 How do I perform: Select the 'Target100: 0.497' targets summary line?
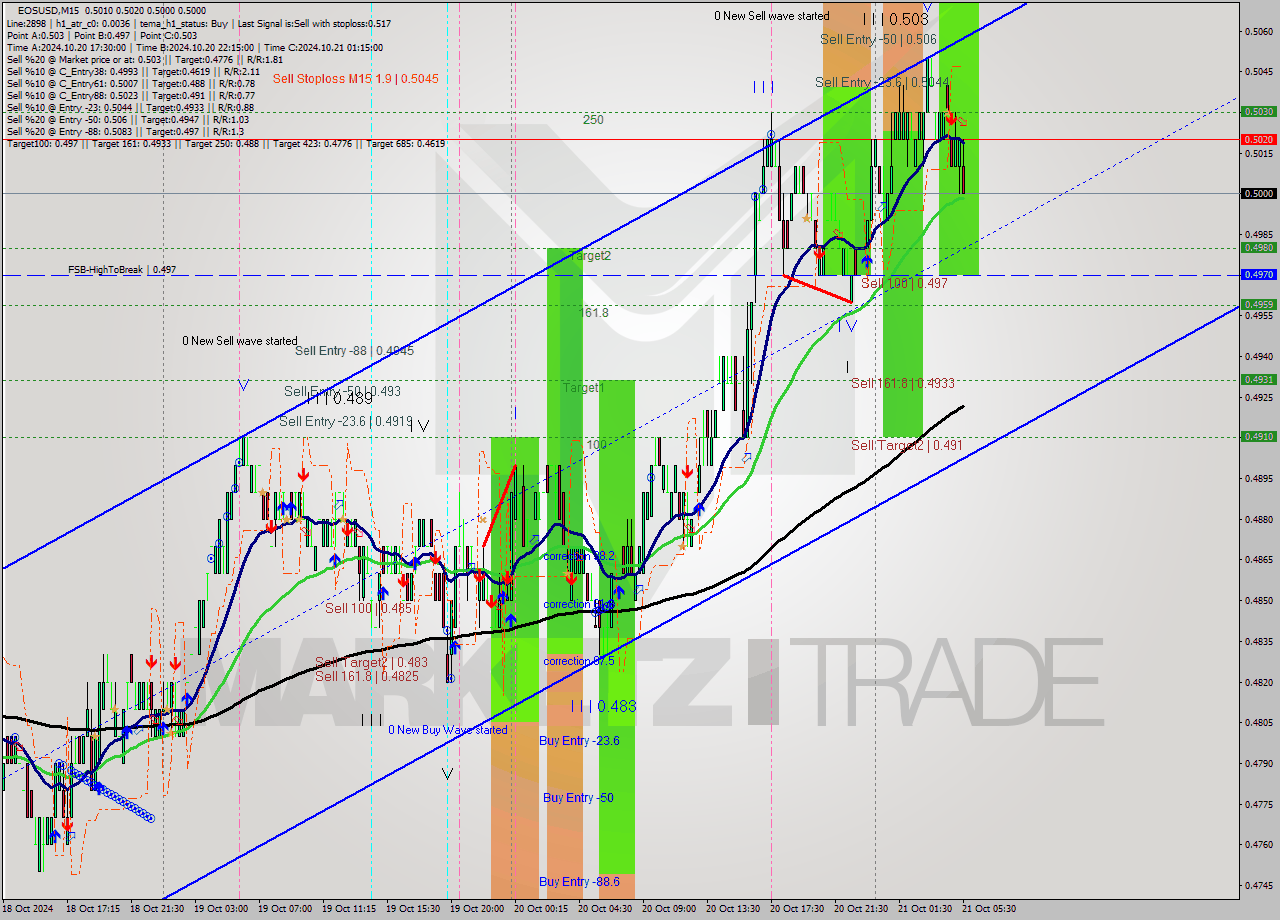coord(225,144)
